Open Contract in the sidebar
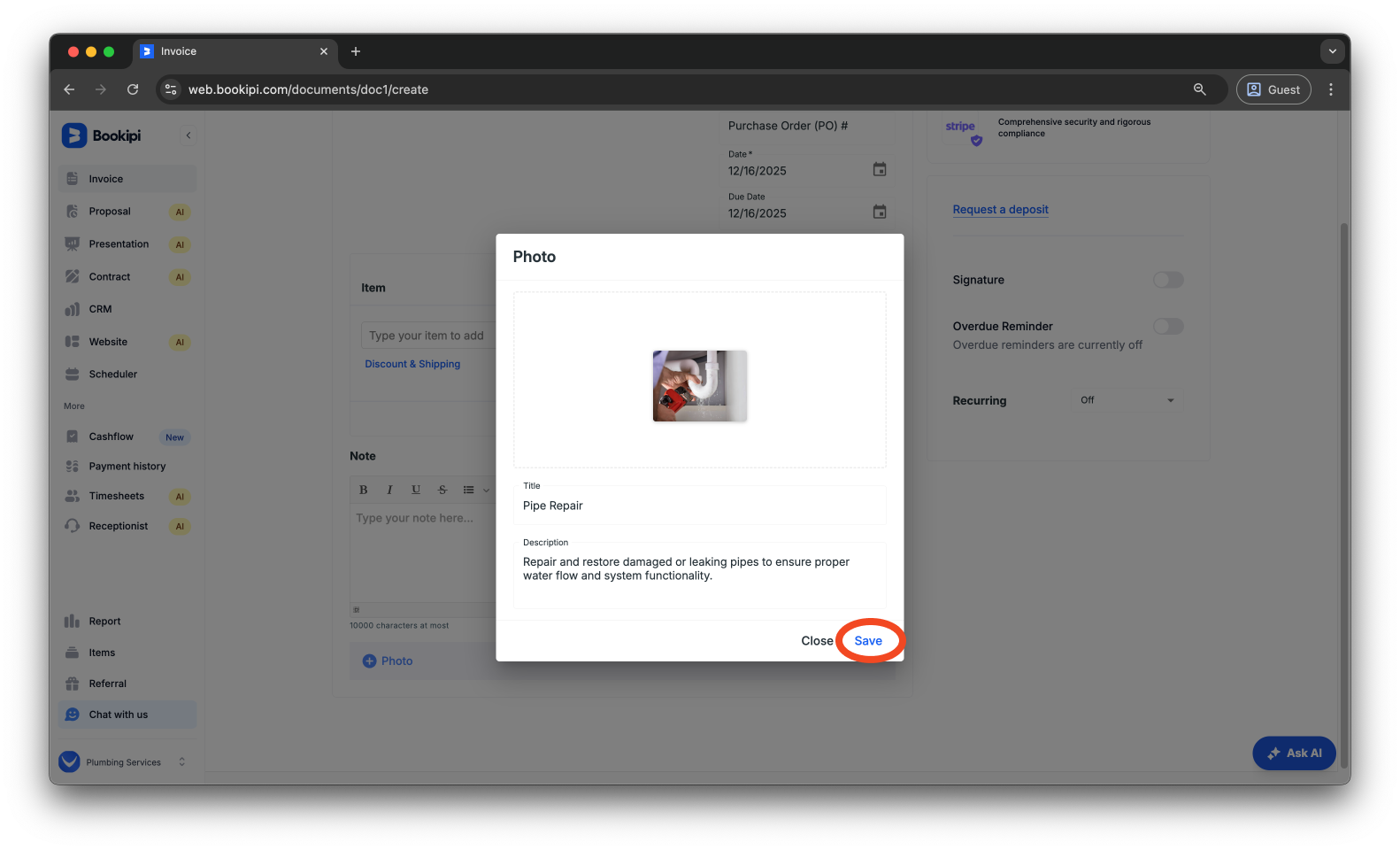This screenshot has height=850, width=1400. click(127, 277)
